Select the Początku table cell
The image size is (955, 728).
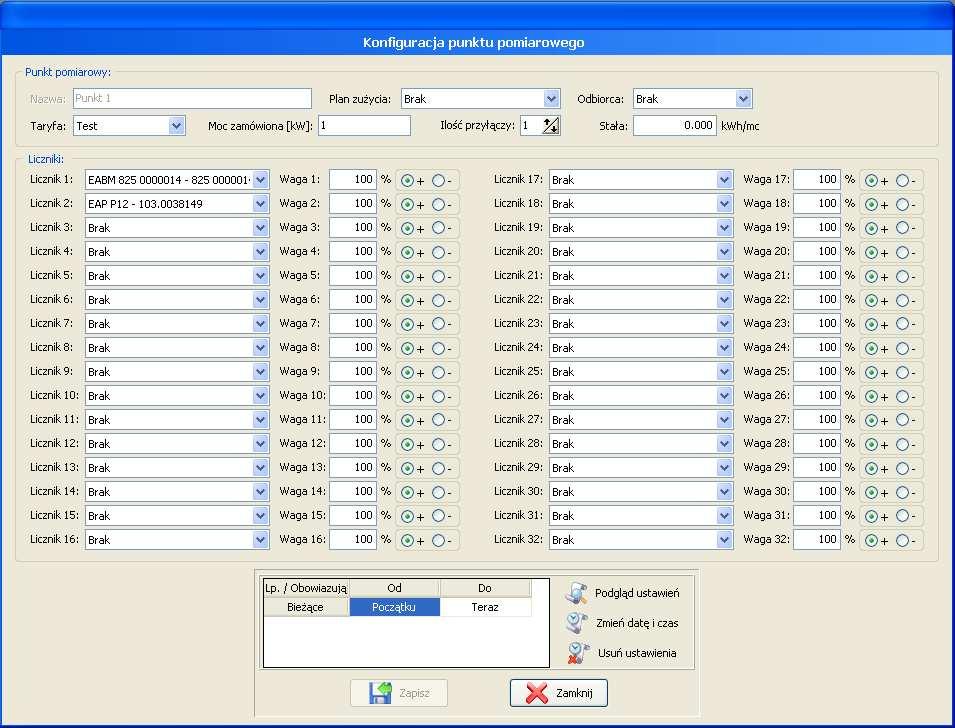394,607
